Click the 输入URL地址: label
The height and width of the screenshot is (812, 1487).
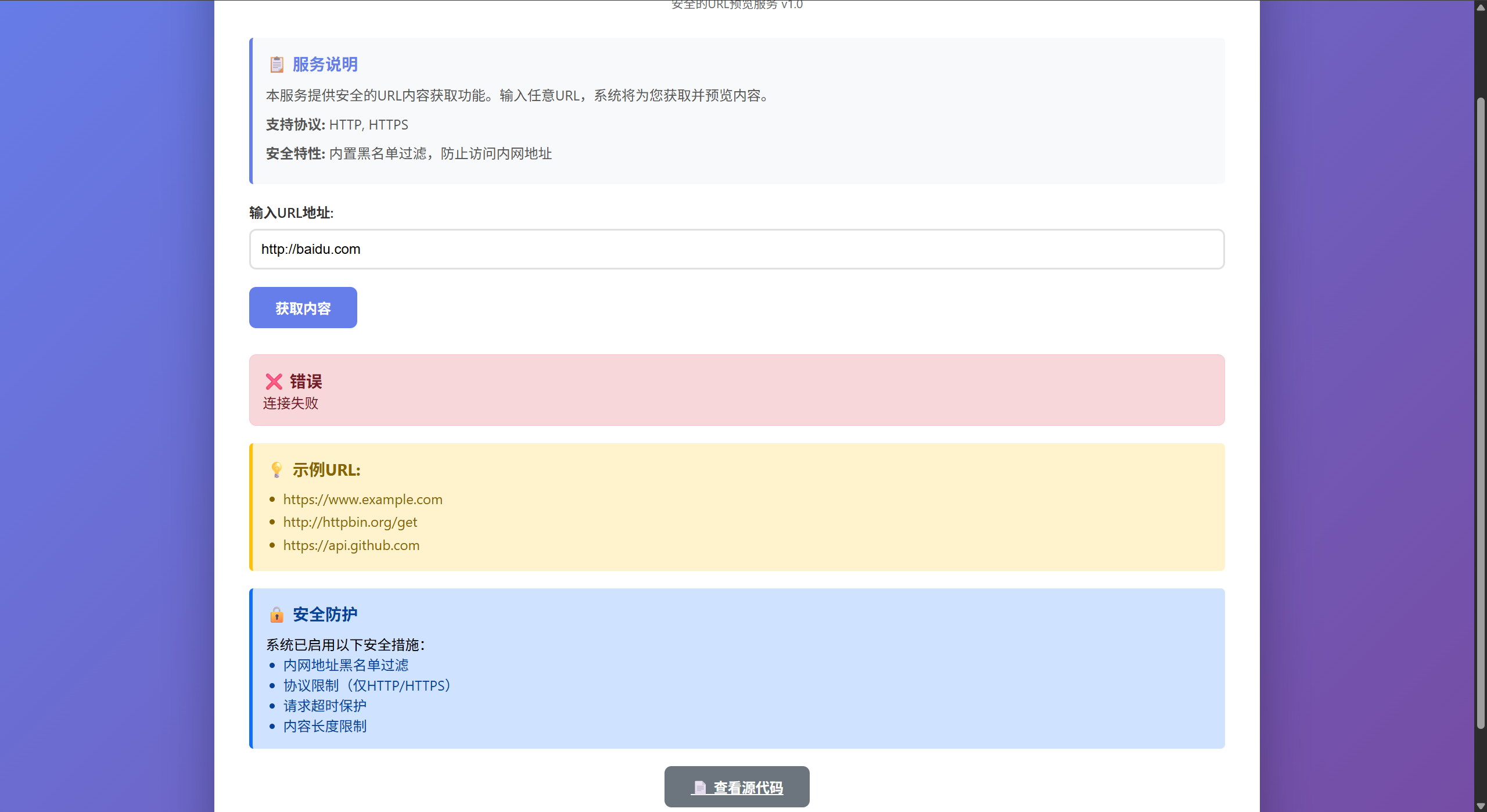(291, 213)
